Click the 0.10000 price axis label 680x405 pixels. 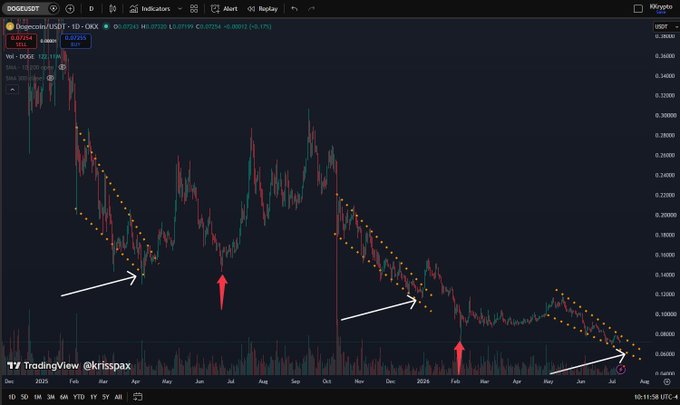(666, 314)
